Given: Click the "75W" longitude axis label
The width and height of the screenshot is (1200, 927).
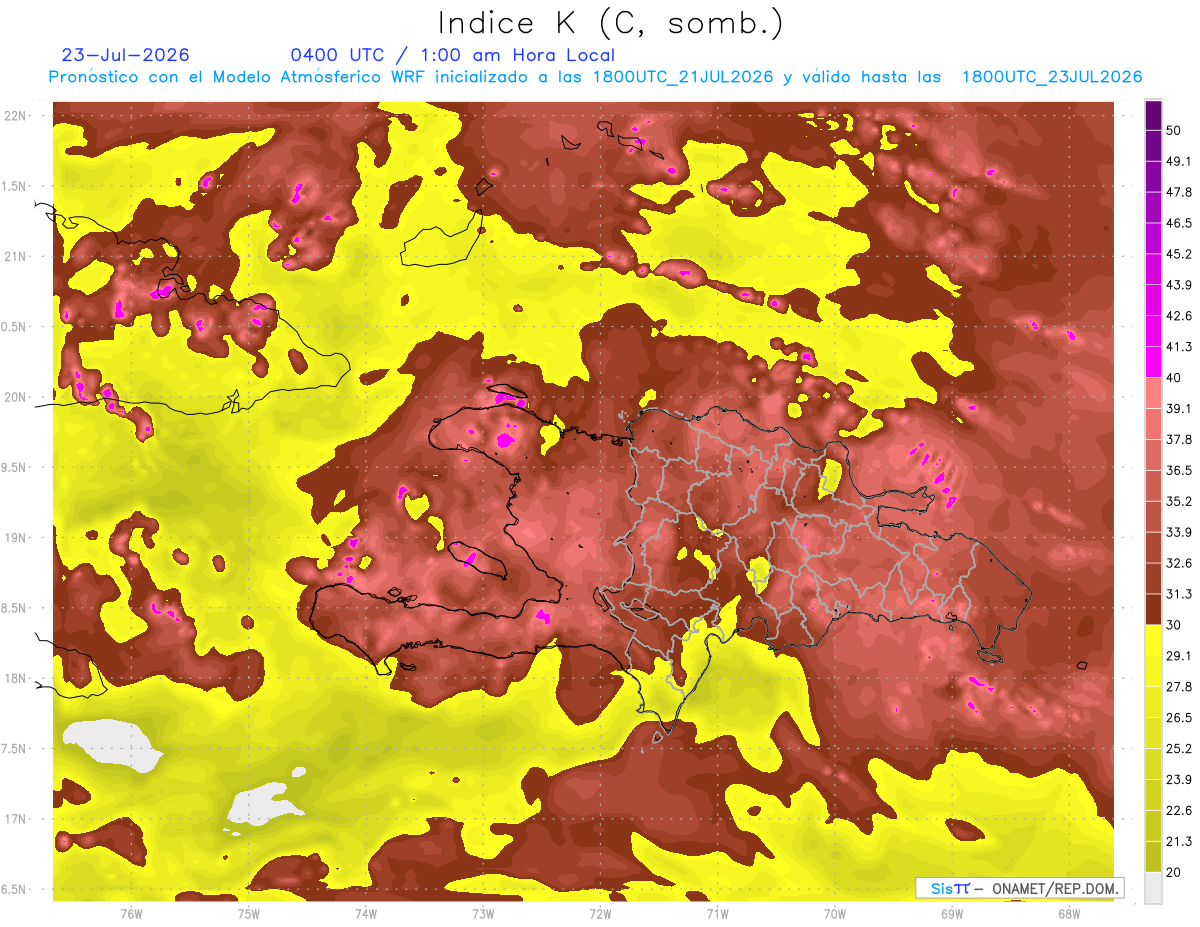Looking at the screenshot, I should click(x=248, y=914).
